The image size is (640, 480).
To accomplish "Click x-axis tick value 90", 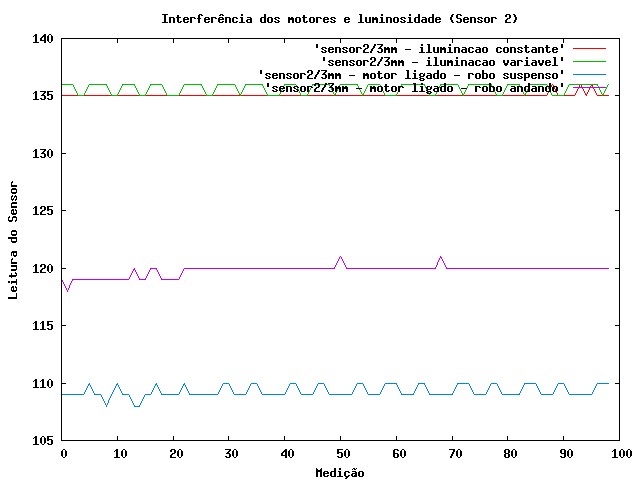I will (566, 454).
